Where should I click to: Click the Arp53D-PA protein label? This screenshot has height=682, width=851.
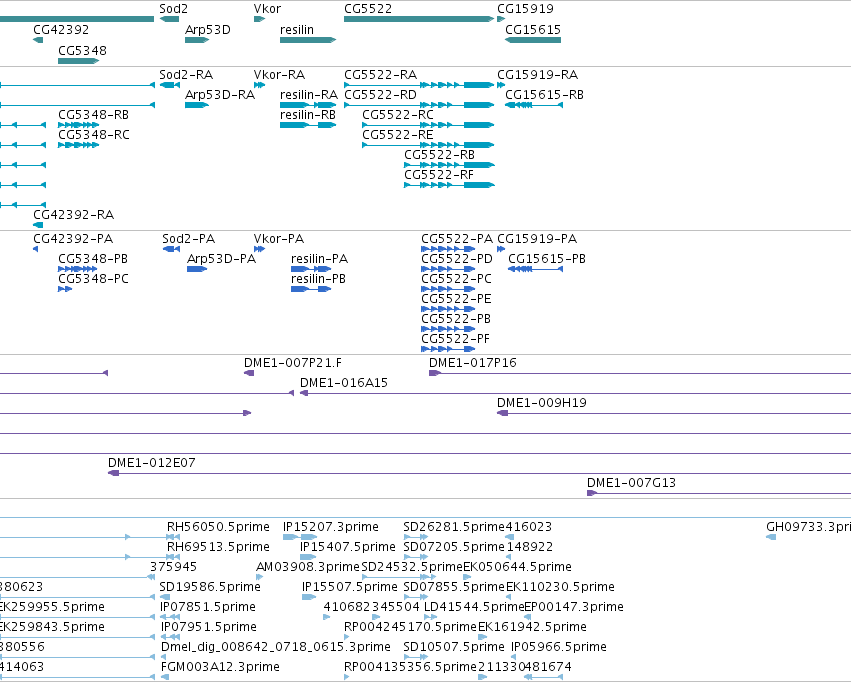tap(221, 259)
